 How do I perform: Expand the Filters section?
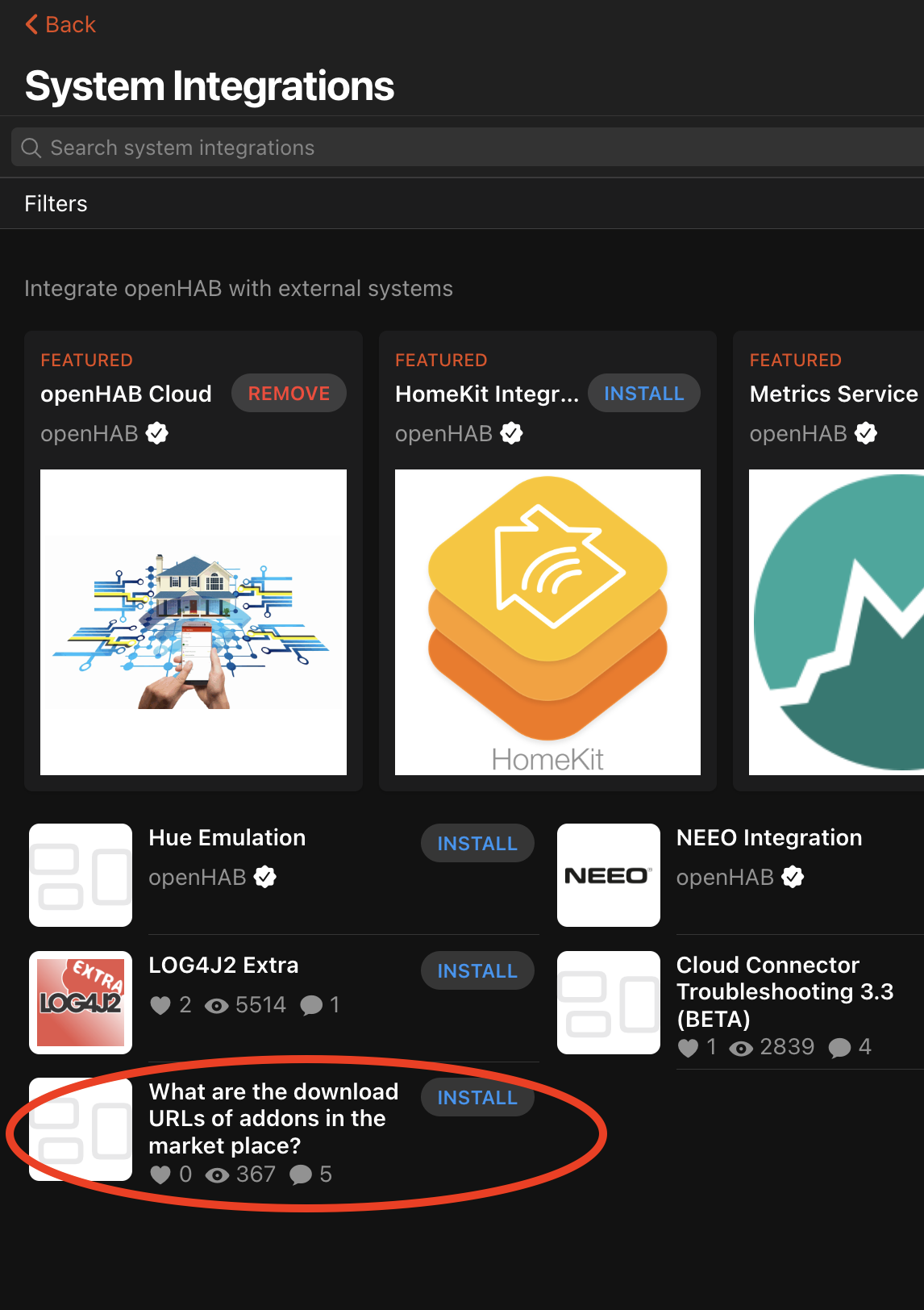pyautogui.click(x=56, y=204)
